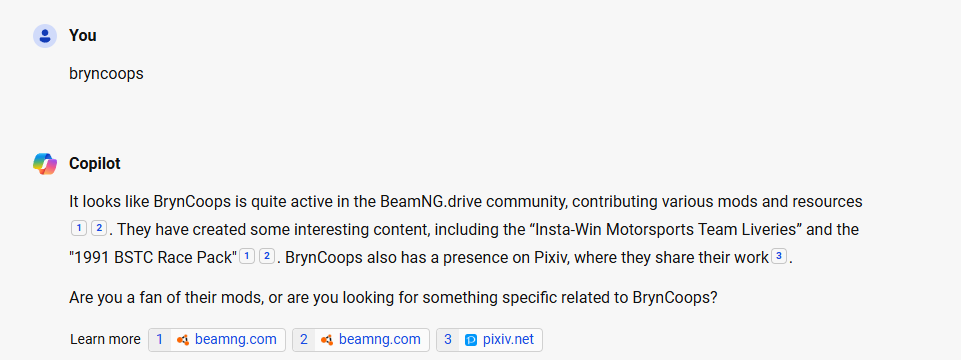Open citation 2 after "1991 BSTC Race Pack"

tap(267, 256)
